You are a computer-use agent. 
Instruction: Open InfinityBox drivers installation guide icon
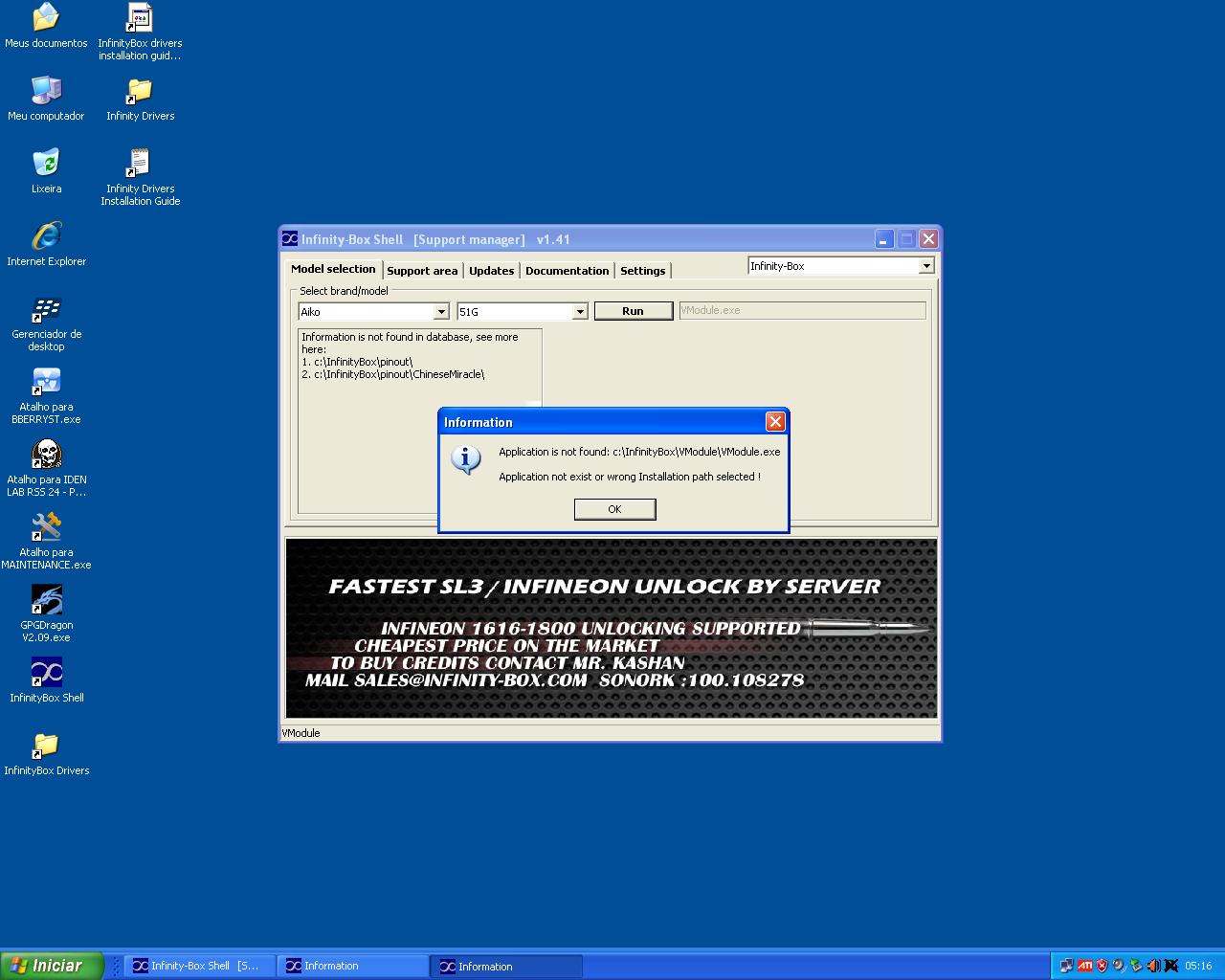pyautogui.click(x=140, y=32)
